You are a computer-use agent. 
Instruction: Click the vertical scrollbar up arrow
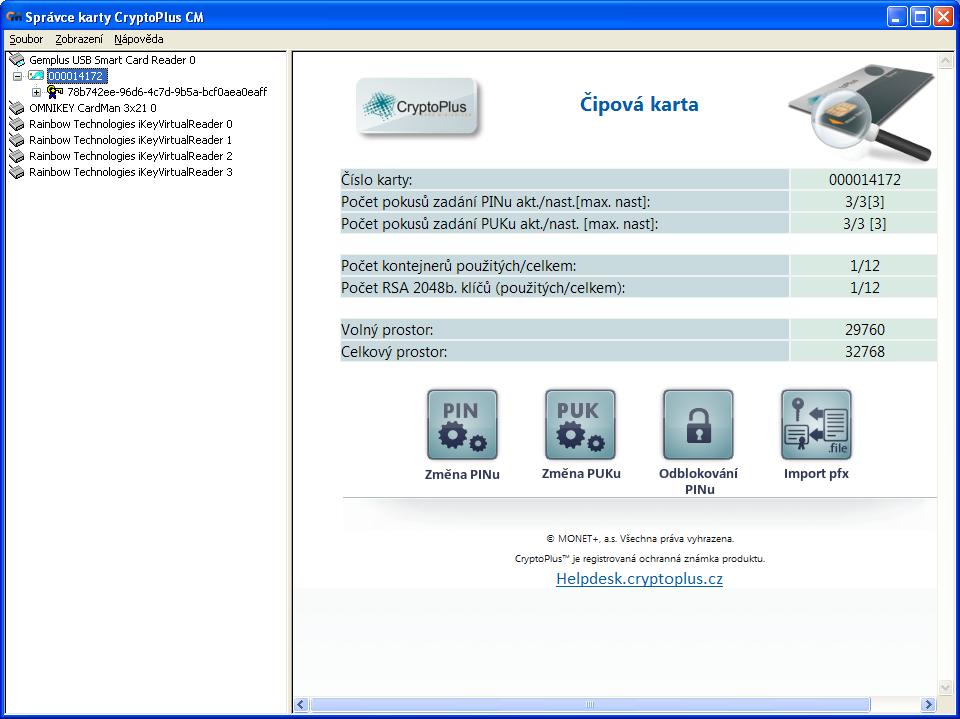945,61
